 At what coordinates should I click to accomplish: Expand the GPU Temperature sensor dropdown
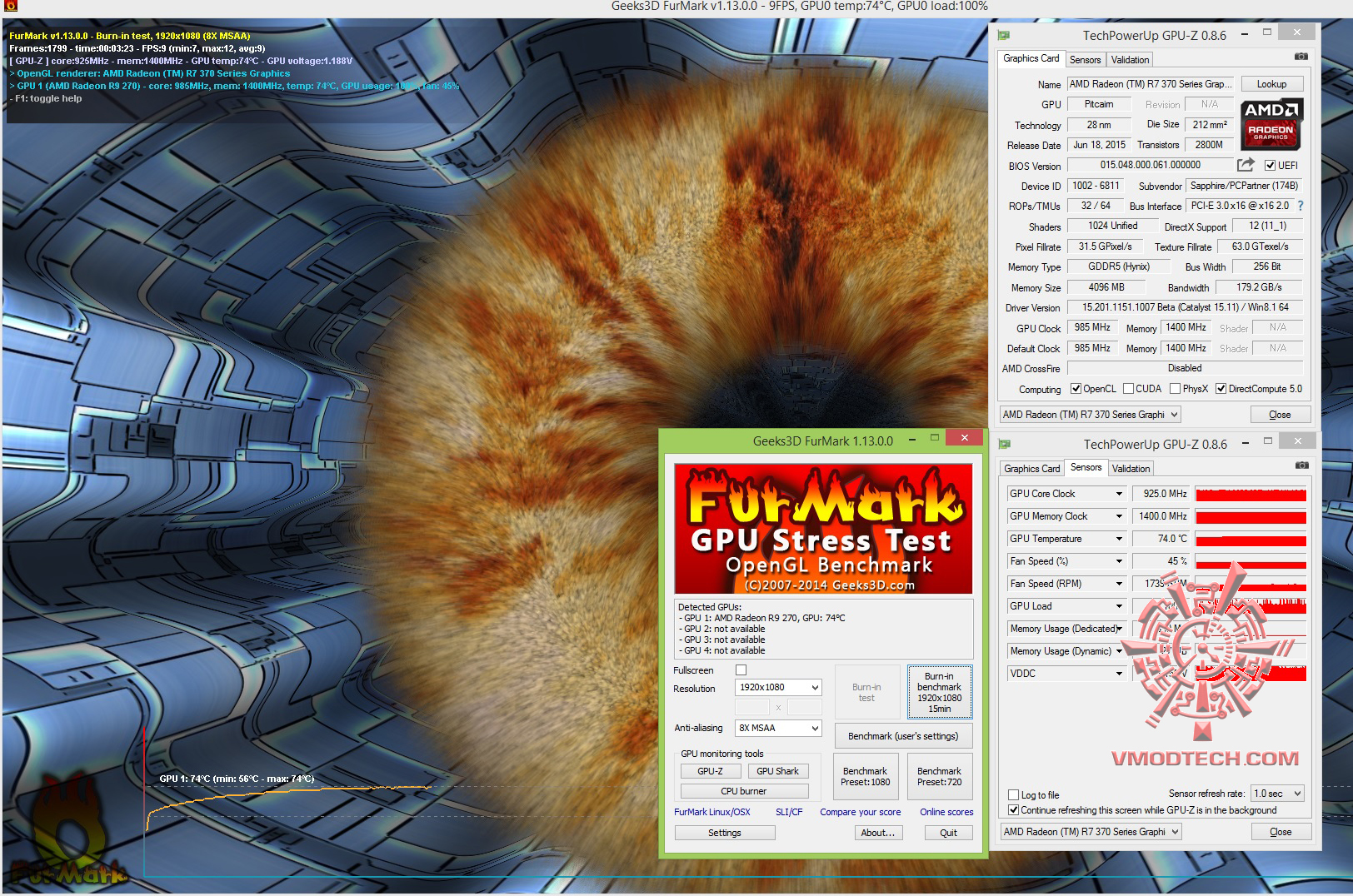(x=1119, y=539)
